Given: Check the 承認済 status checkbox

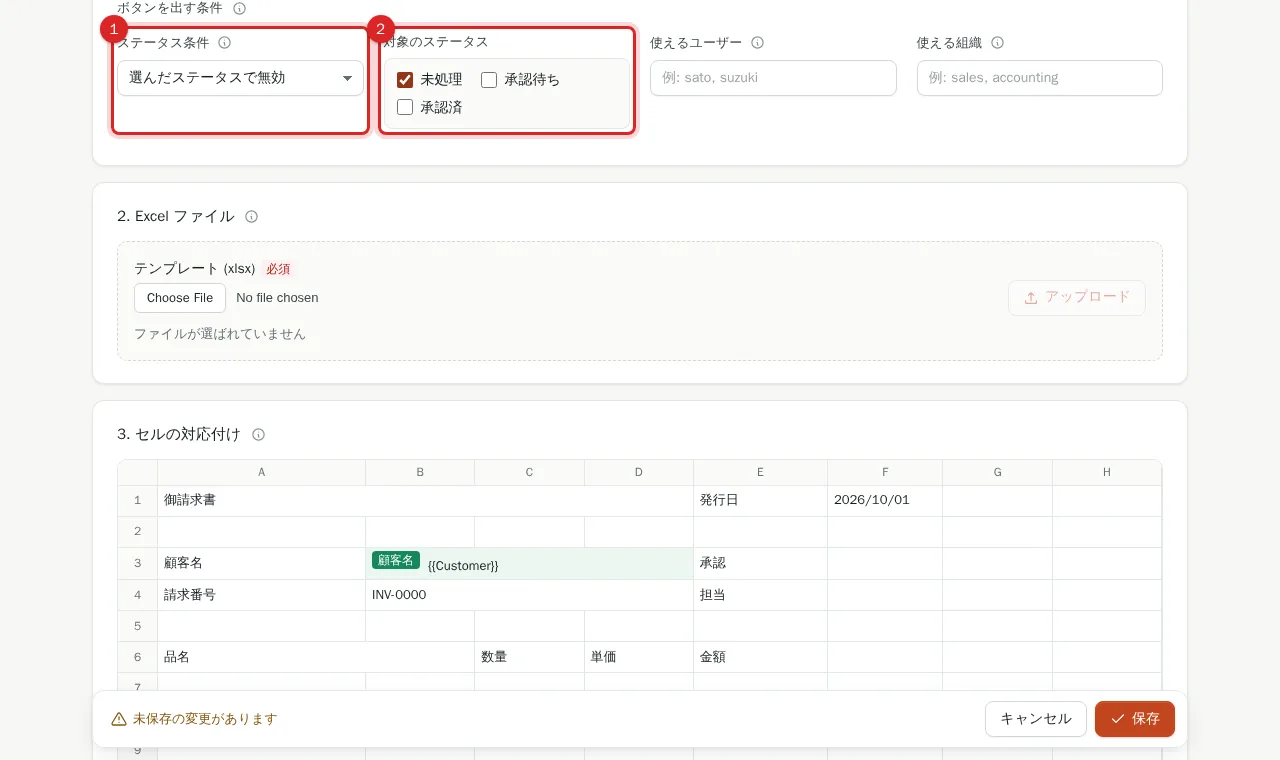Looking at the screenshot, I should click(x=405, y=108).
